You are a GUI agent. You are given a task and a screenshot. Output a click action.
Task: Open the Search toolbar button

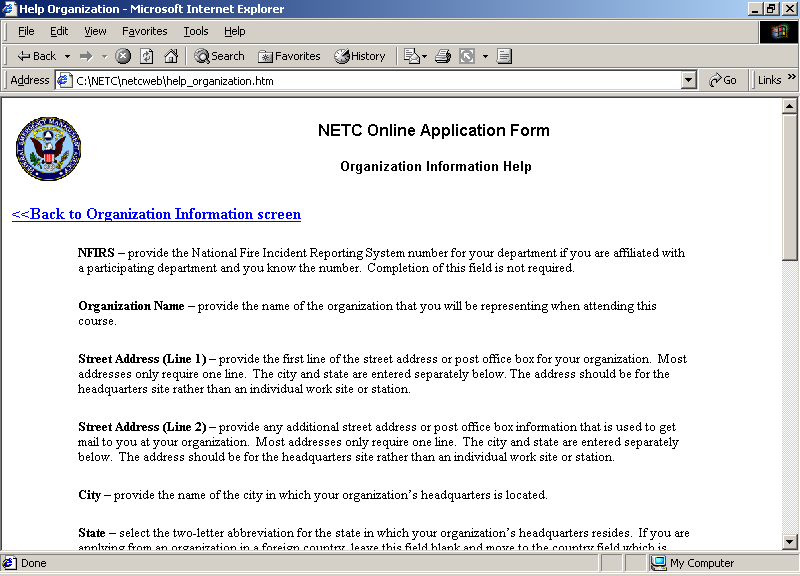click(x=219, y=56)
